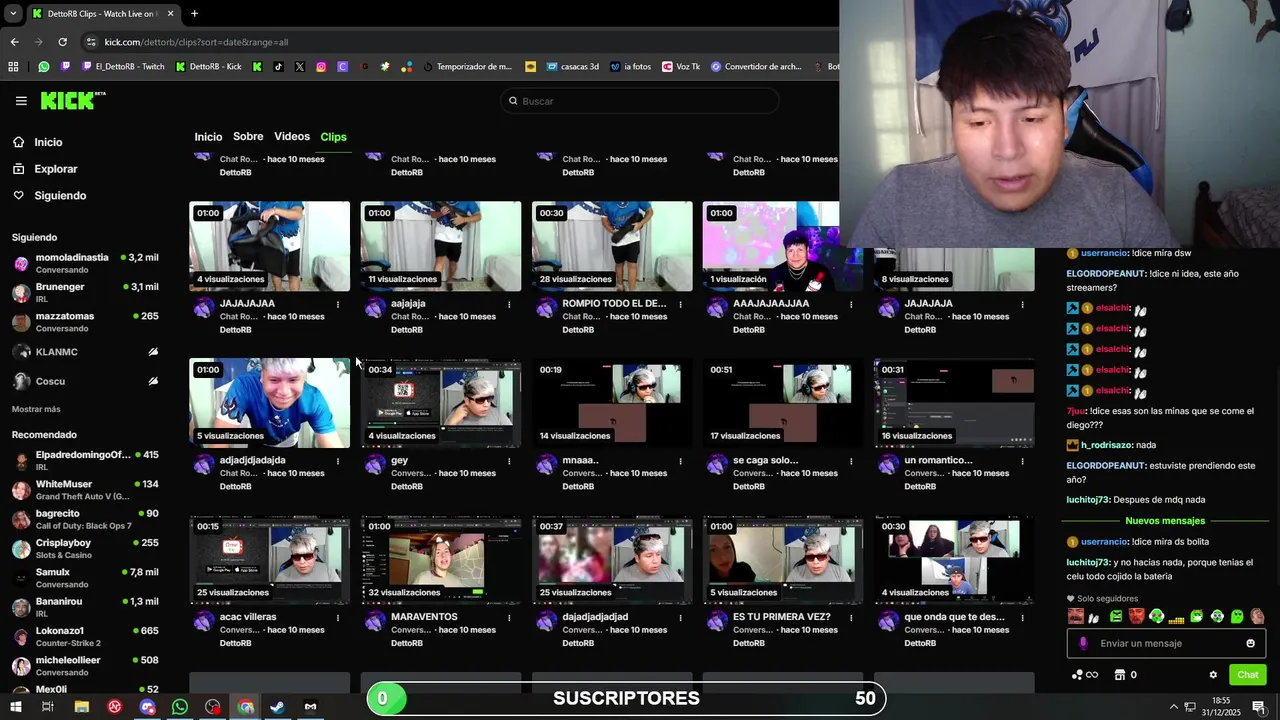The width and height of the screenshot is (1280, 720).
Task: Open options menu for MARAVENTOS clip
Action: 509,618
